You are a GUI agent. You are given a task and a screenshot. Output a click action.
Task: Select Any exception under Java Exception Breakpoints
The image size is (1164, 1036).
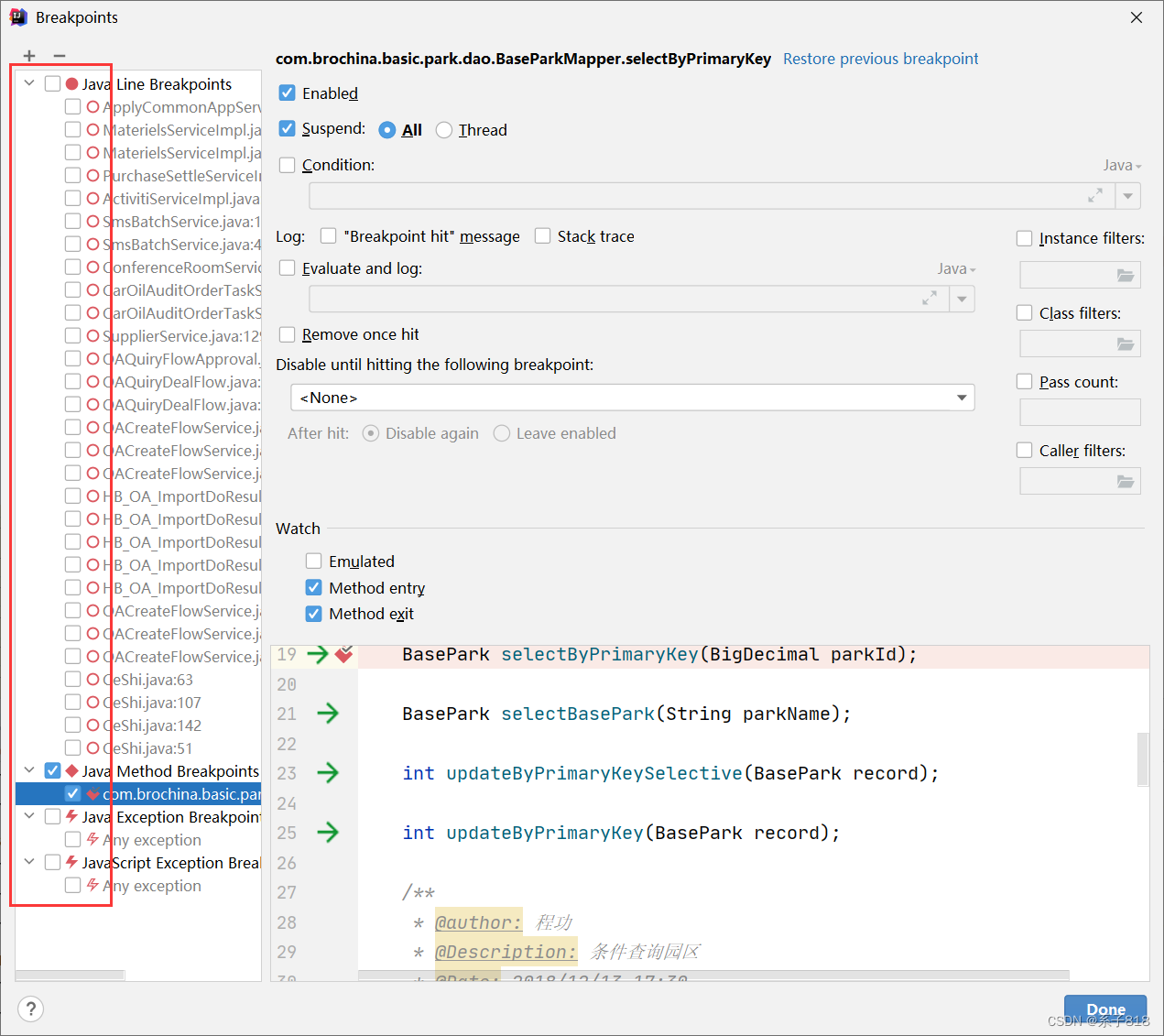(x=153, y=839)
